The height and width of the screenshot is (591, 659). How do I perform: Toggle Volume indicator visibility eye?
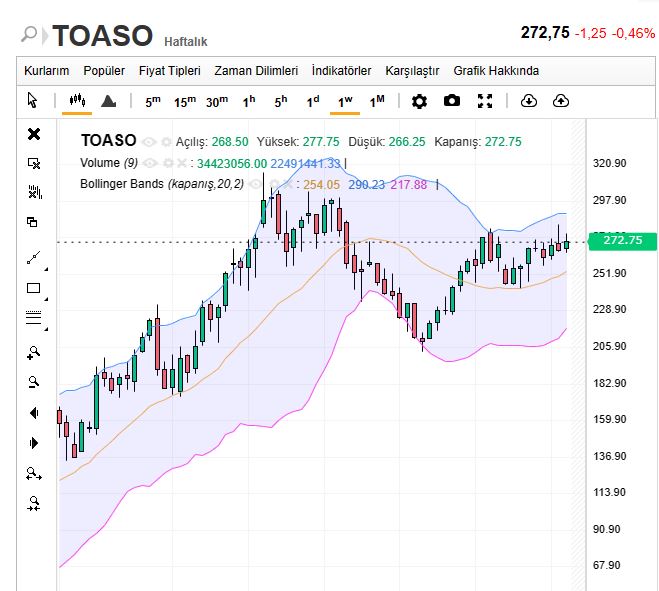(x=150, y=163)
